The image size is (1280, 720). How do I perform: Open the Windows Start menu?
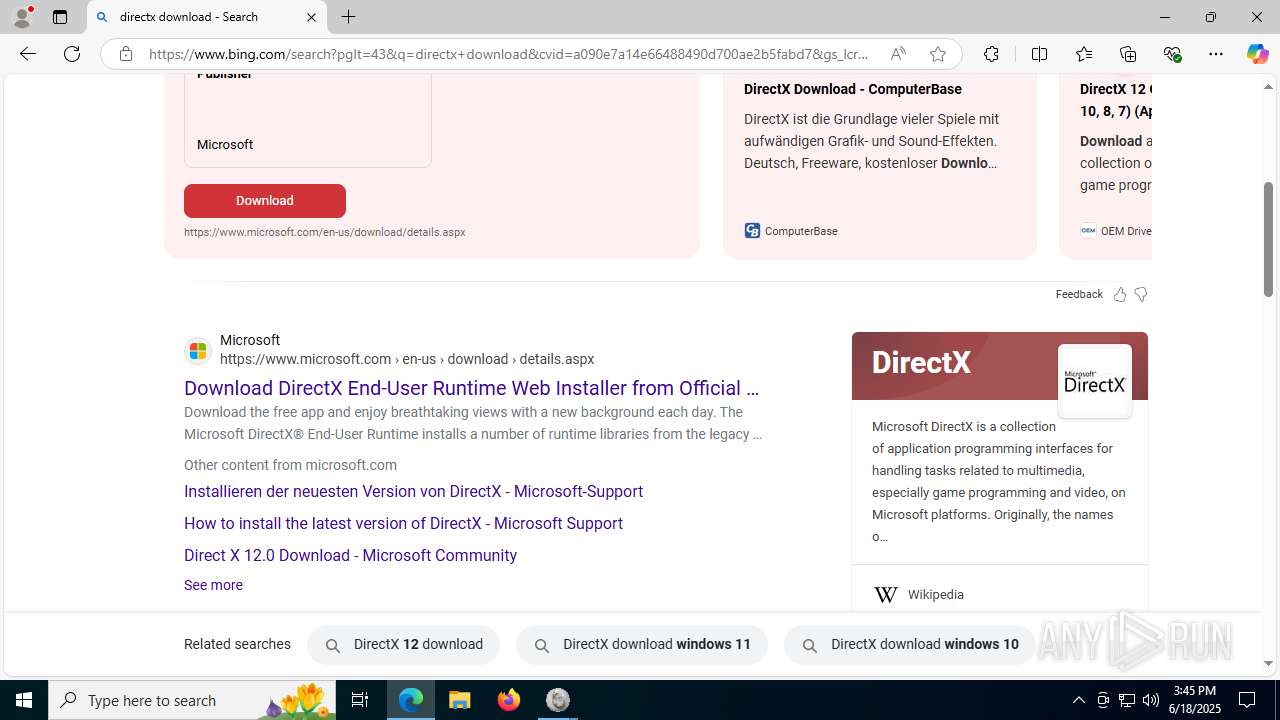tap(24, 700)
